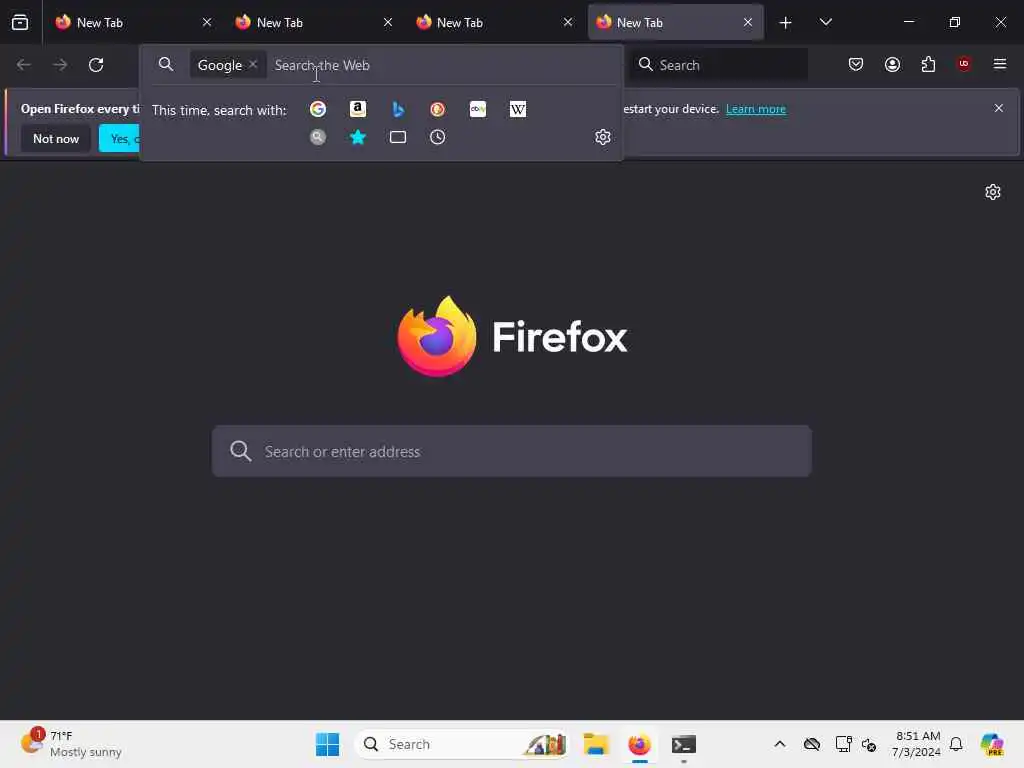Open a new tab with plus button
The width and height of the screenshot is (1024, 768).
(786, 23)
